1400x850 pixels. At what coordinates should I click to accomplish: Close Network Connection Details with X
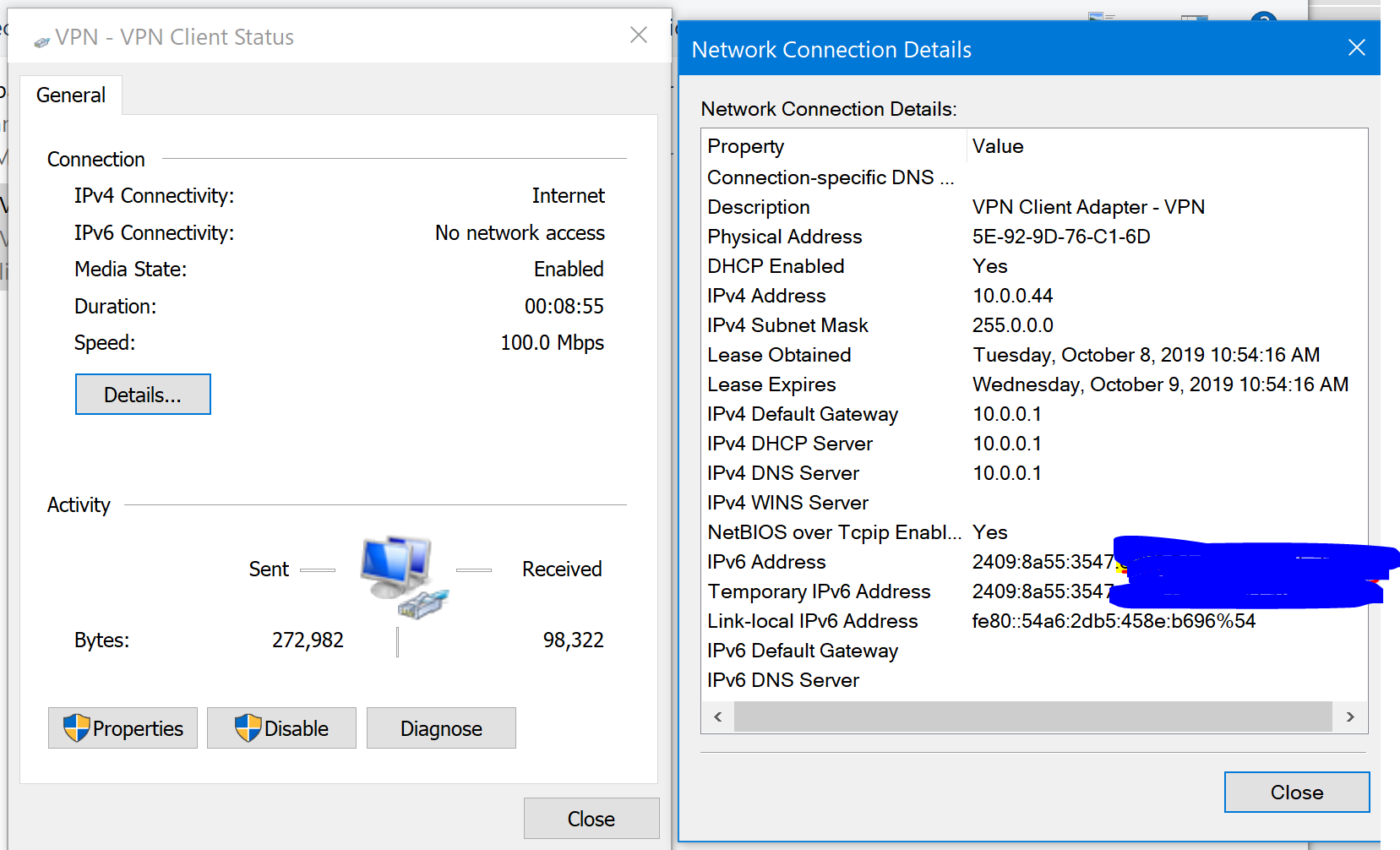click(1356, 47)
